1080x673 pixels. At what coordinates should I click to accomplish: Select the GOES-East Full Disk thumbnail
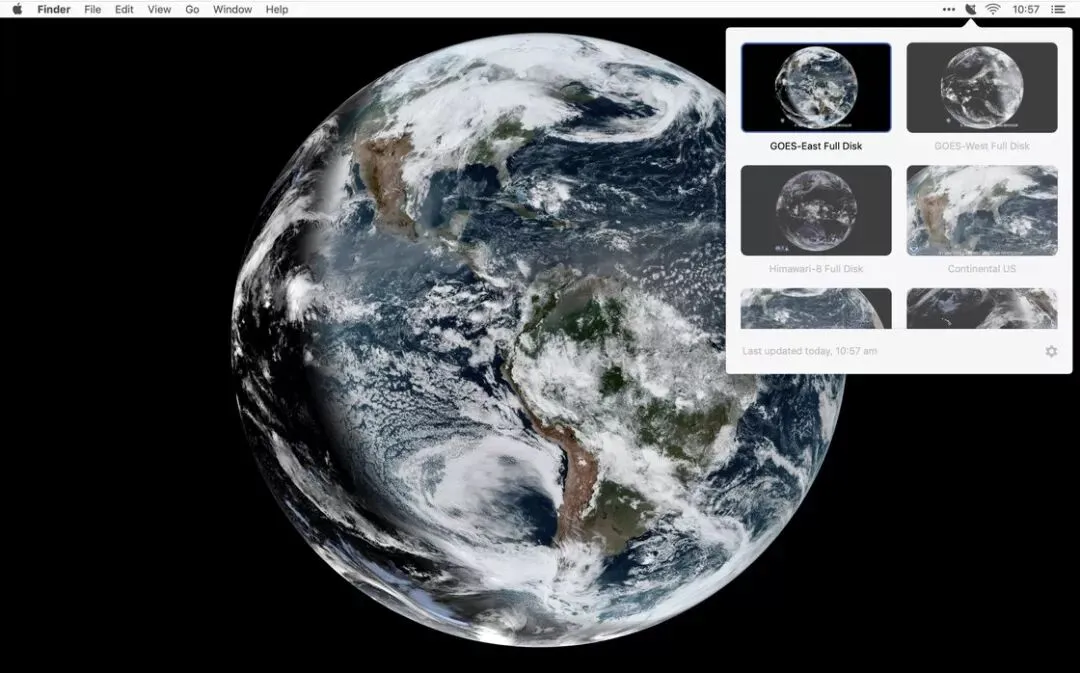(x=816, y=87)
